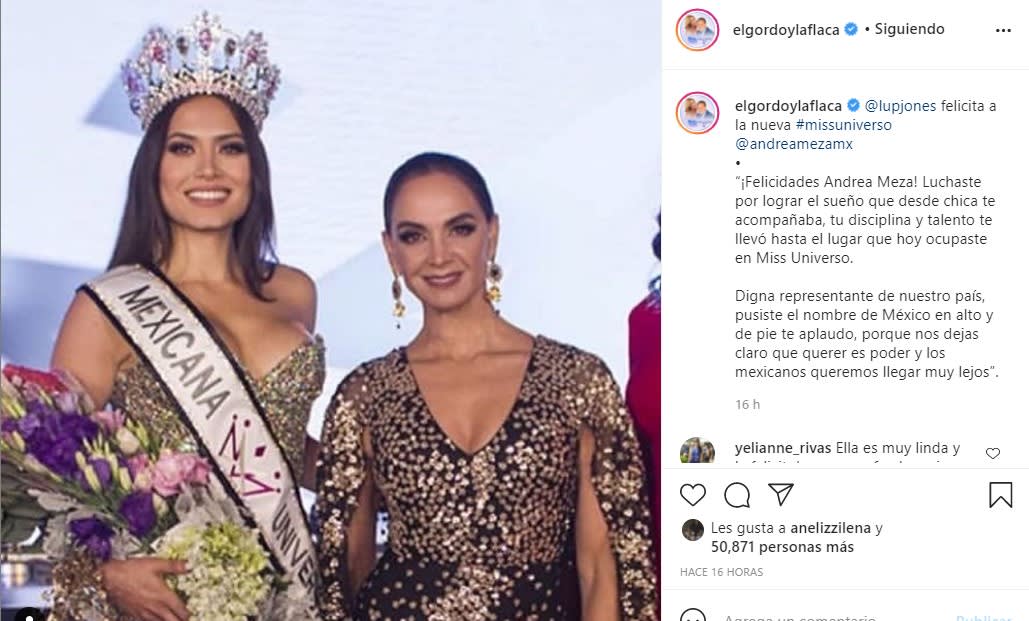Like the post with the heart icon
Screen dimensions: 1029x621
point(692,495)
